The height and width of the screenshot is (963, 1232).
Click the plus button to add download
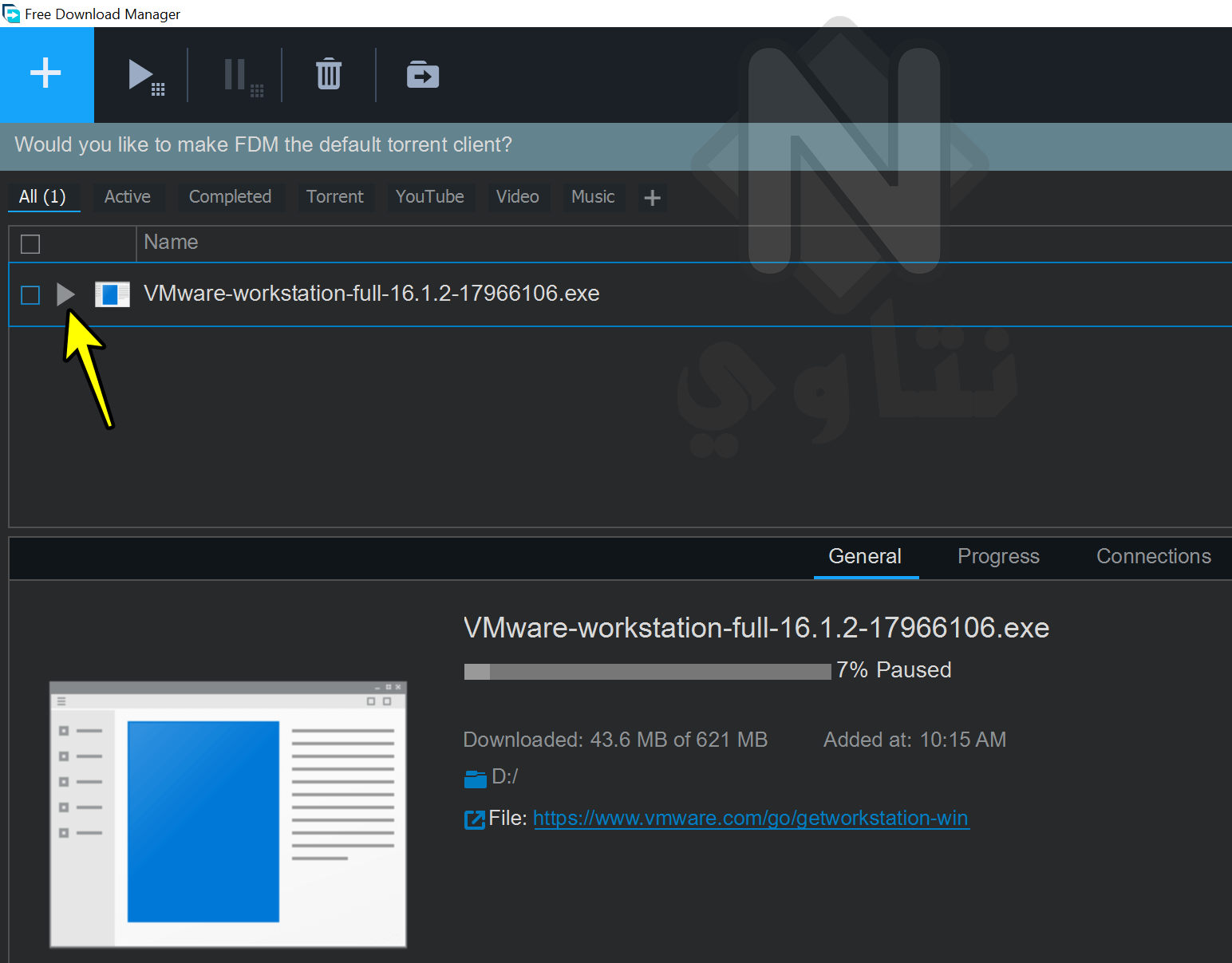tap(46, 74)
